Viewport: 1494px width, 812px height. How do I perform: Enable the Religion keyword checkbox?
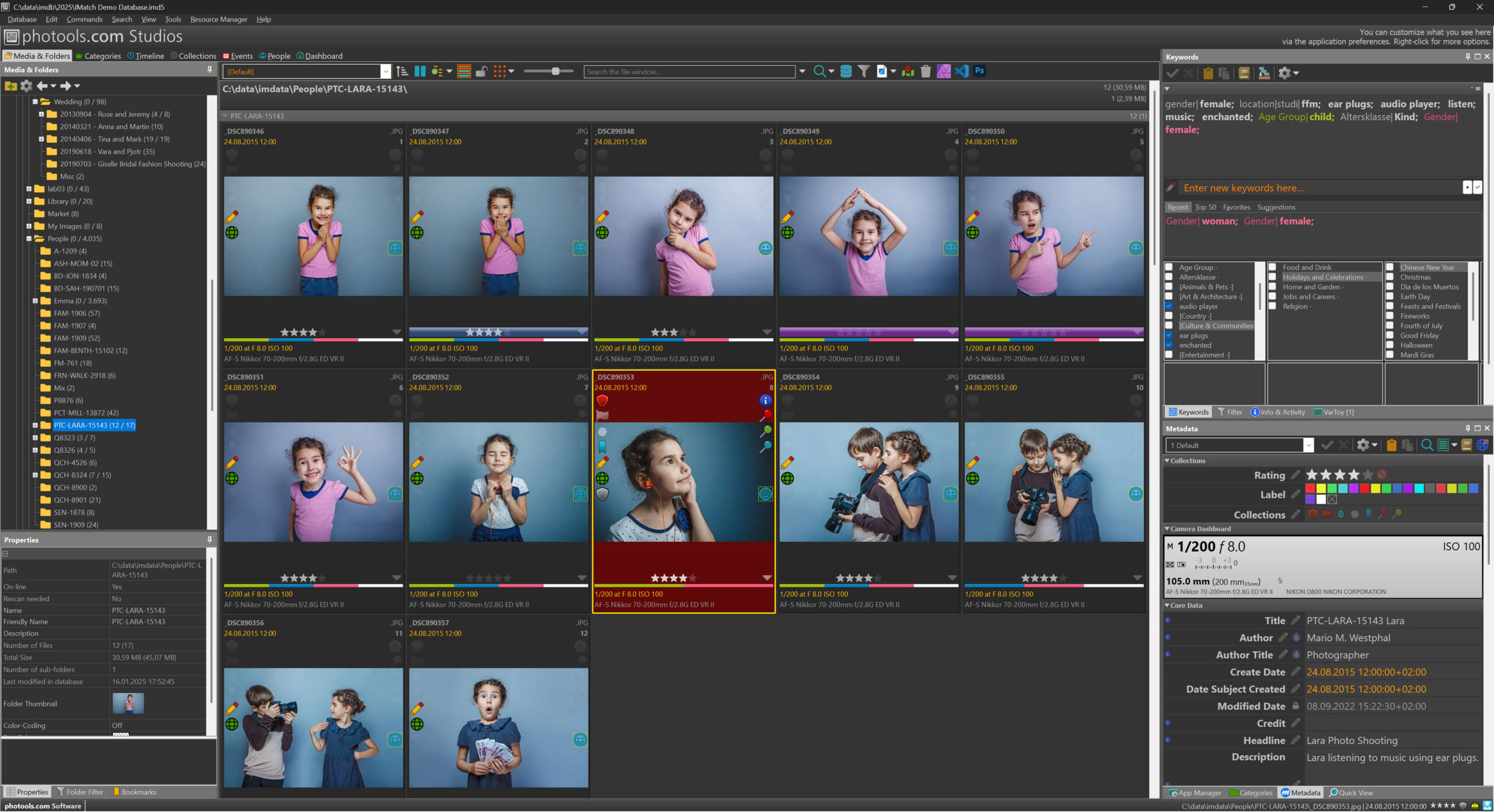point(1272,306)
